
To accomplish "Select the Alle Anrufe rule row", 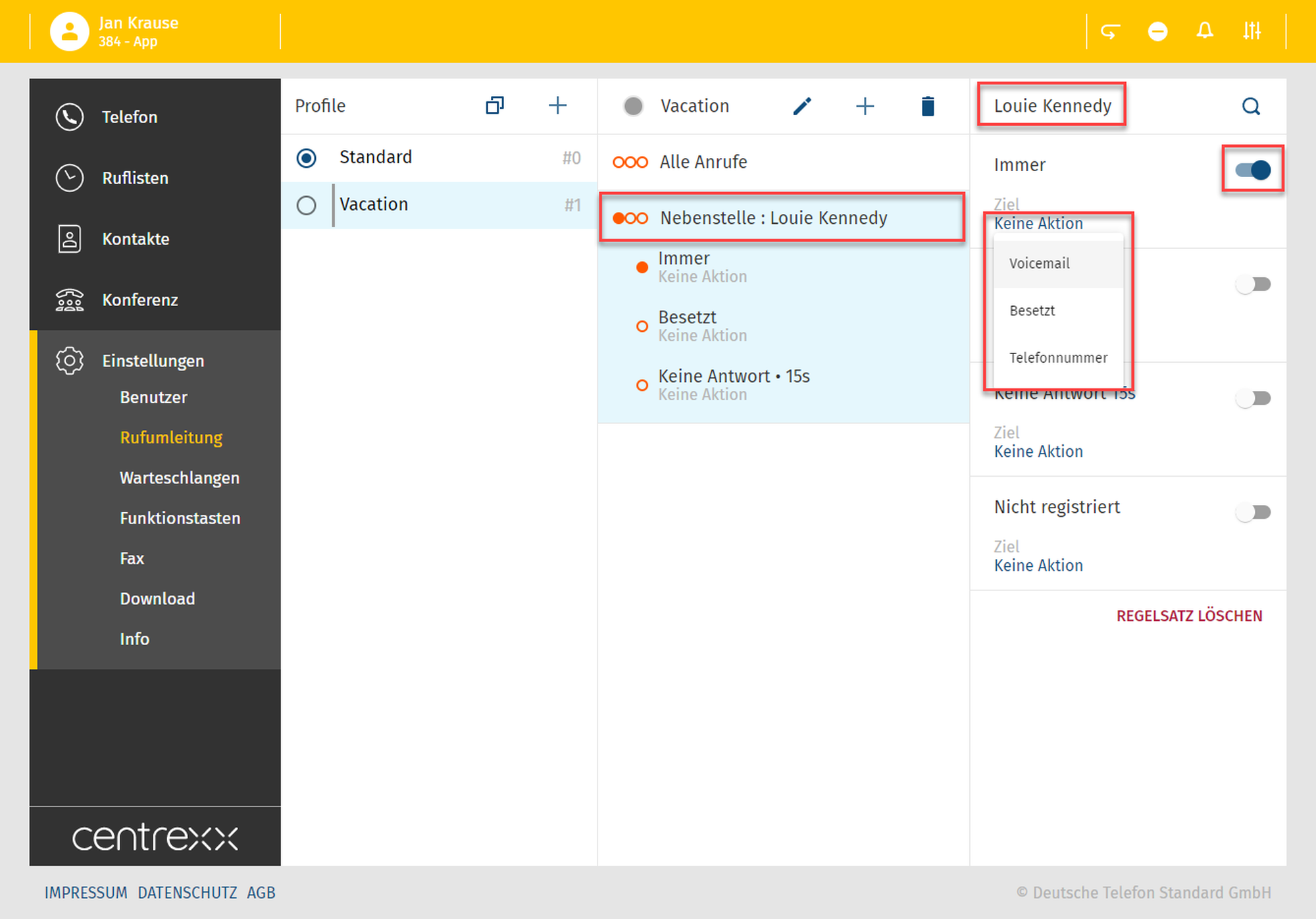I will pos(703,162).
